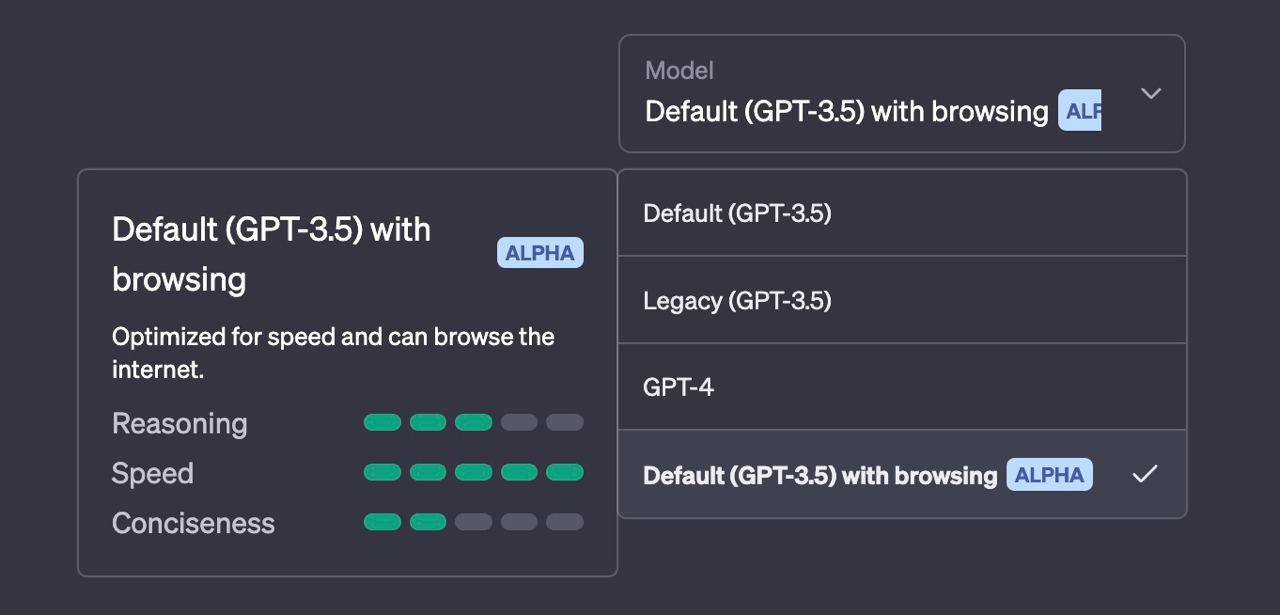Click the 'Model' caption above selected value
Viewport: 1280px width, 615px height.
[679, 70]
